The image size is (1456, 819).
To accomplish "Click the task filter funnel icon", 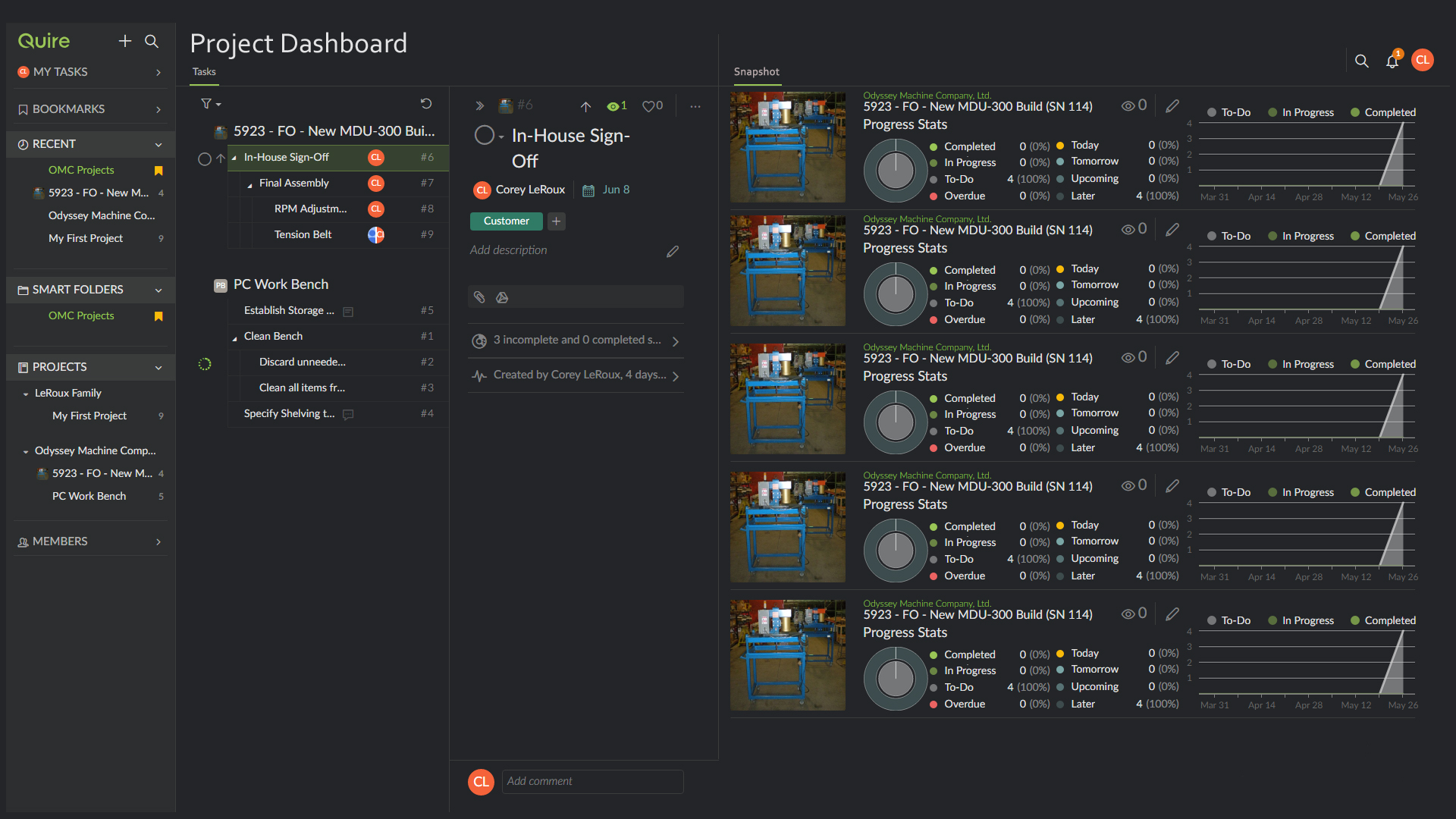I will tap(206, 104).
